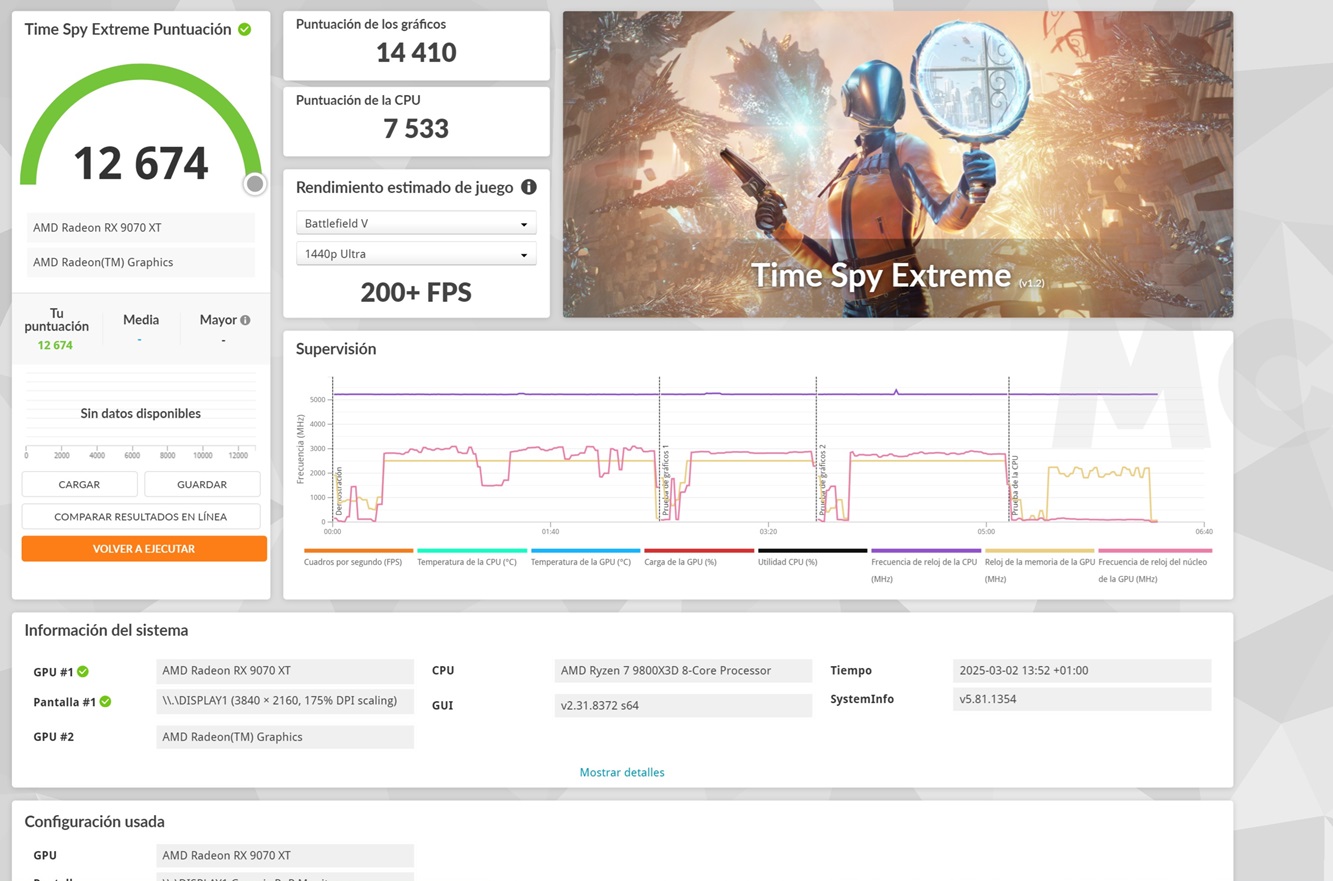Click the purple Frecuencia de reloj de la CPU swatch

925,551
